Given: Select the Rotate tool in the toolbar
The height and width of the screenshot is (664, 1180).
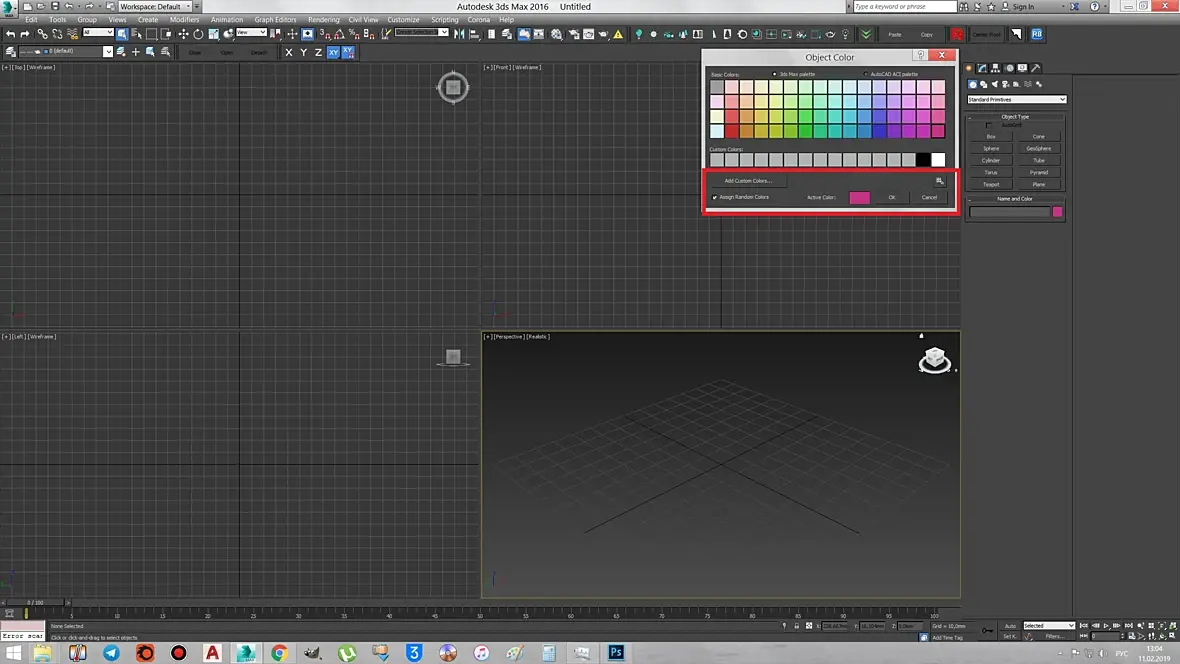Looking at the screenshot, I should (198, 34).
